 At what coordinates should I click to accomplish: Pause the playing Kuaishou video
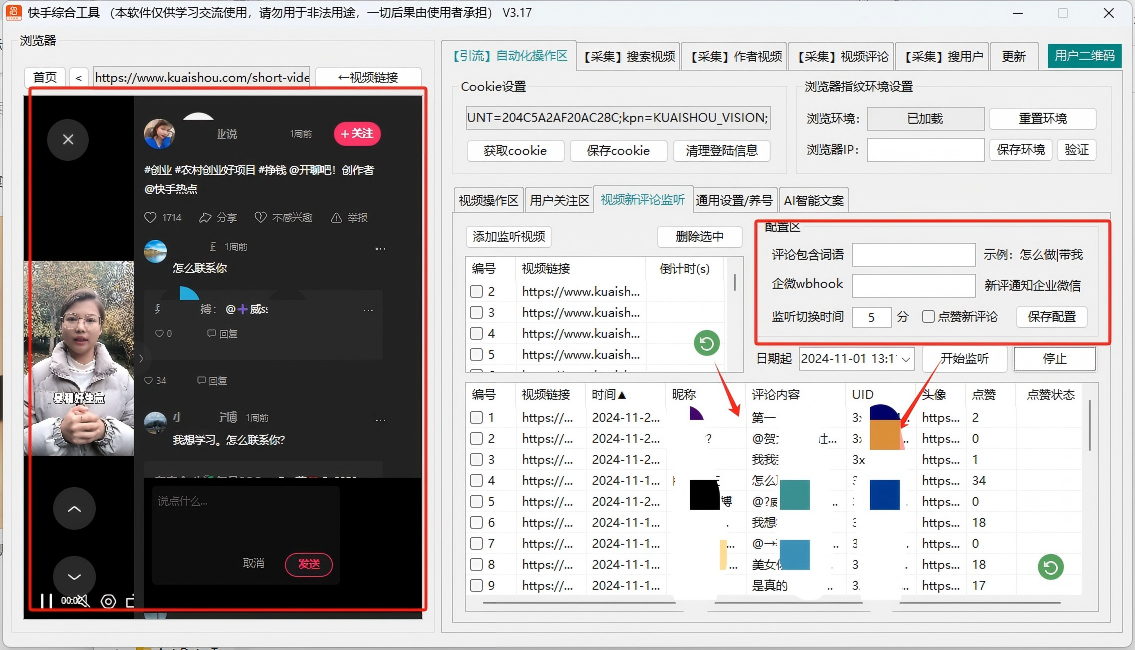(46, 601)
